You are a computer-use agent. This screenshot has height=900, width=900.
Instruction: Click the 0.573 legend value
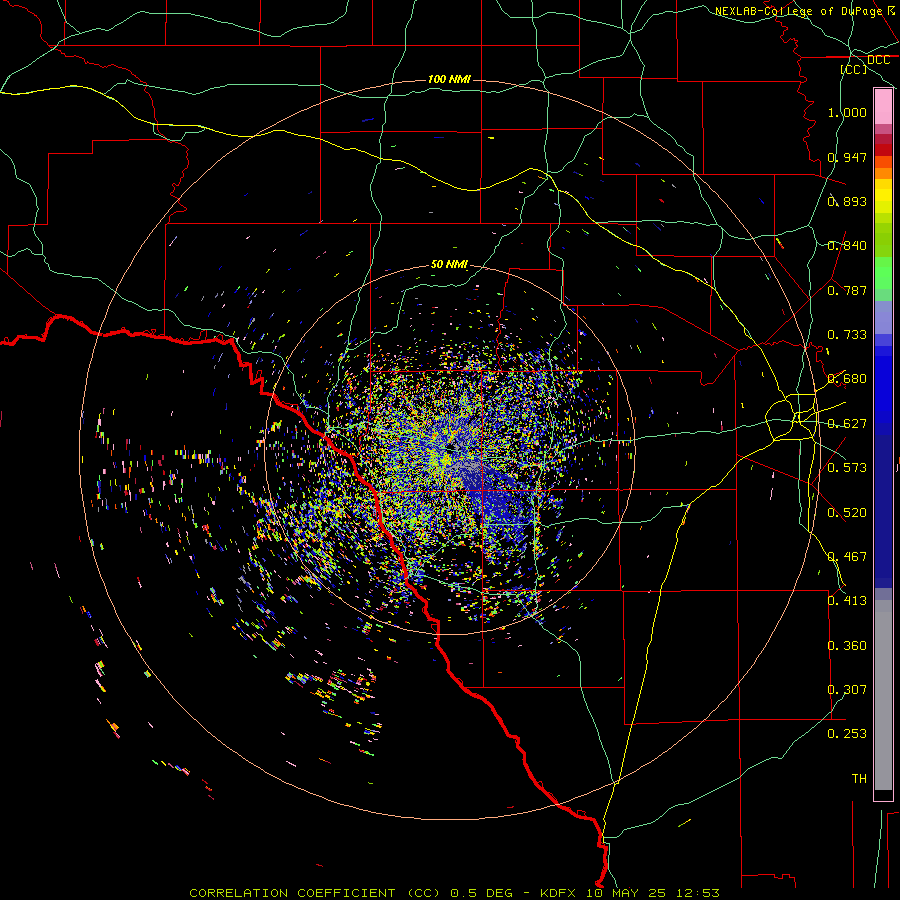[x=847, y=468]
